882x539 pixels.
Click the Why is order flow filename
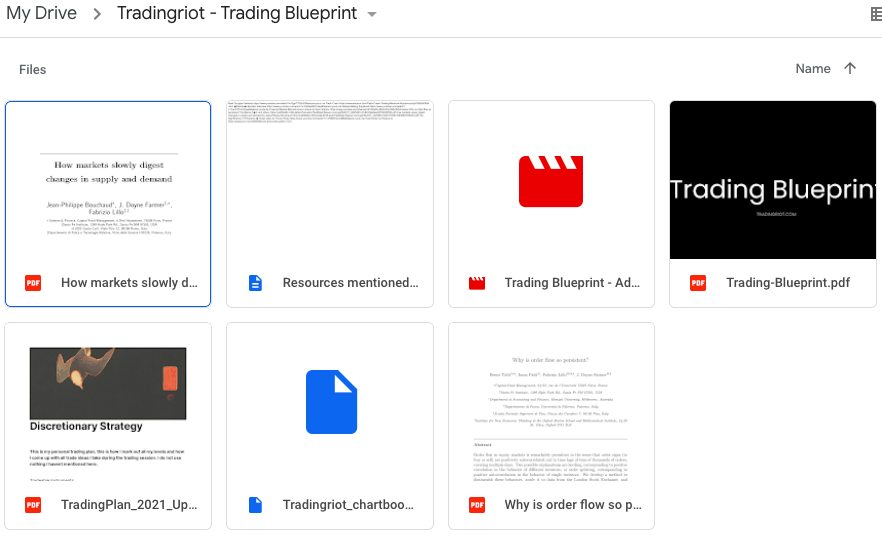click(573, 505)
